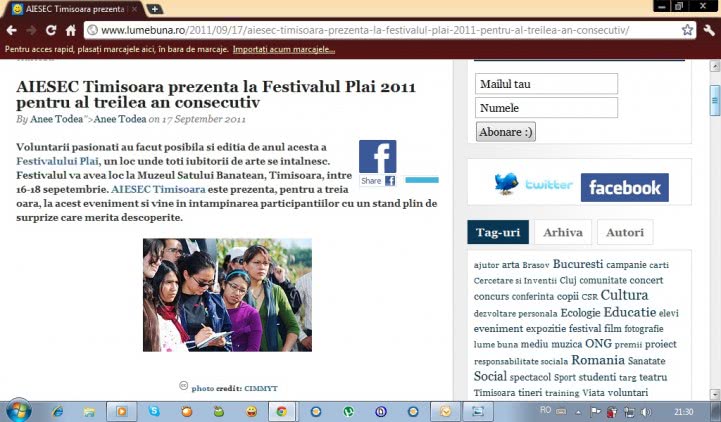Click the RO language indicator in tray
The width and height of the screenshot is (721, 422).
545,410
